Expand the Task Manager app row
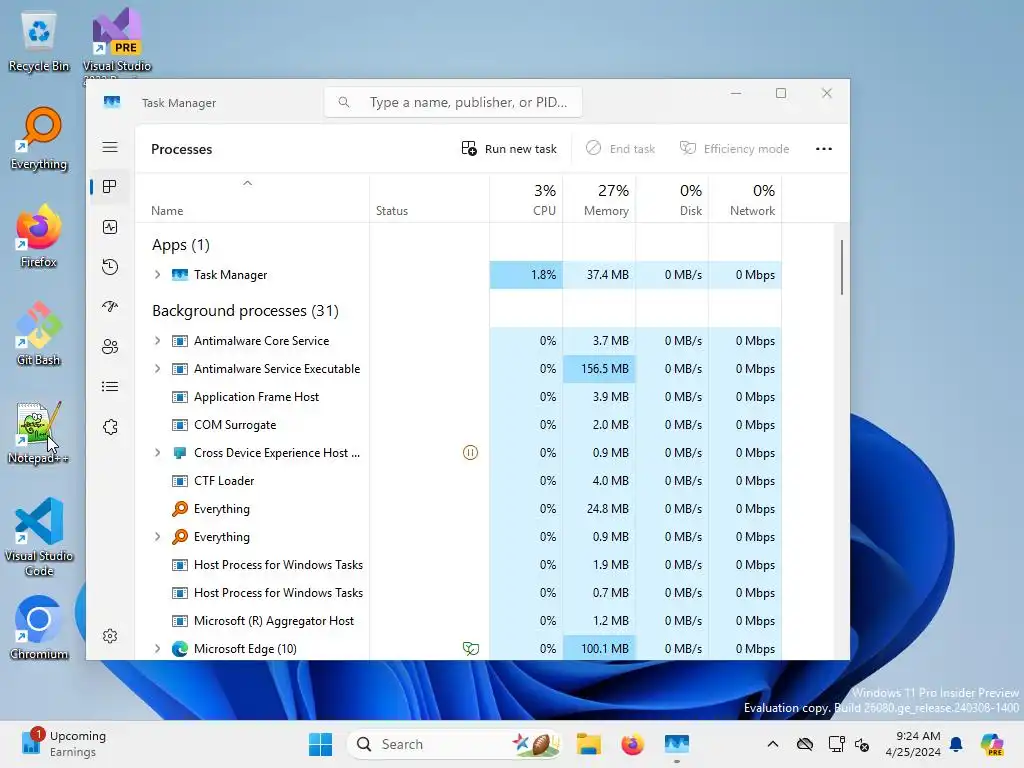Viewport: 1024px width, 768px height. 157,275
